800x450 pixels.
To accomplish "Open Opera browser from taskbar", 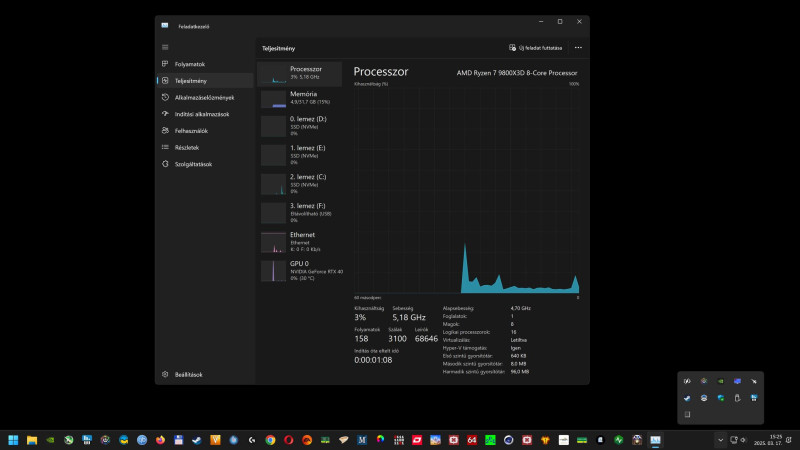I will (x=289, y=440).
